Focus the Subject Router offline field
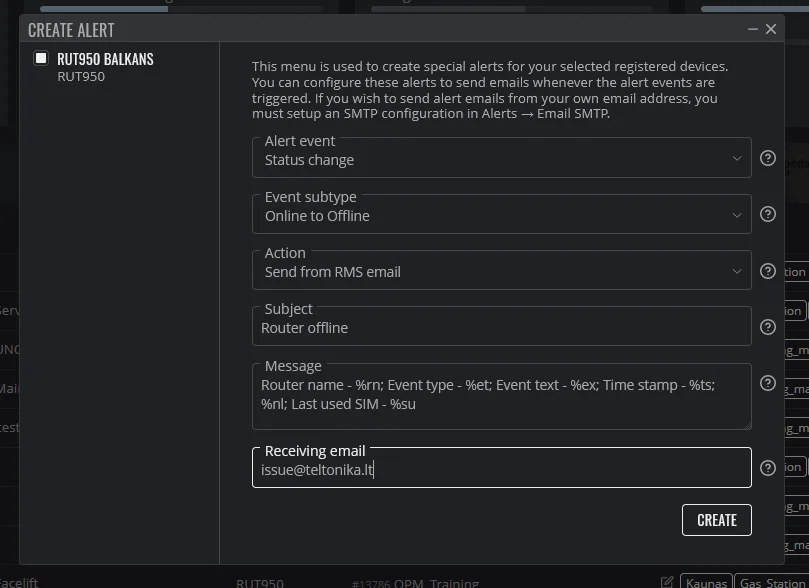Image resolution: width=809 pixels, height=588 pixels. click(501, 326)
